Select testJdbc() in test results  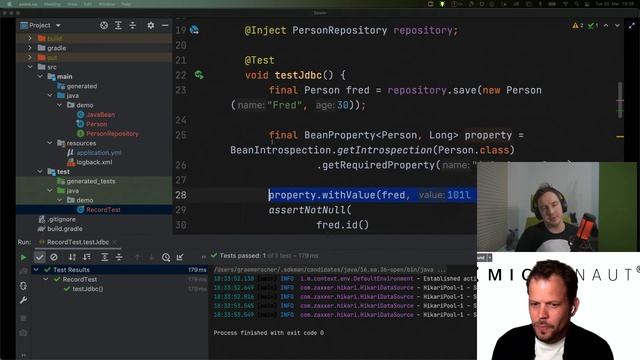(x=88, y=289)
